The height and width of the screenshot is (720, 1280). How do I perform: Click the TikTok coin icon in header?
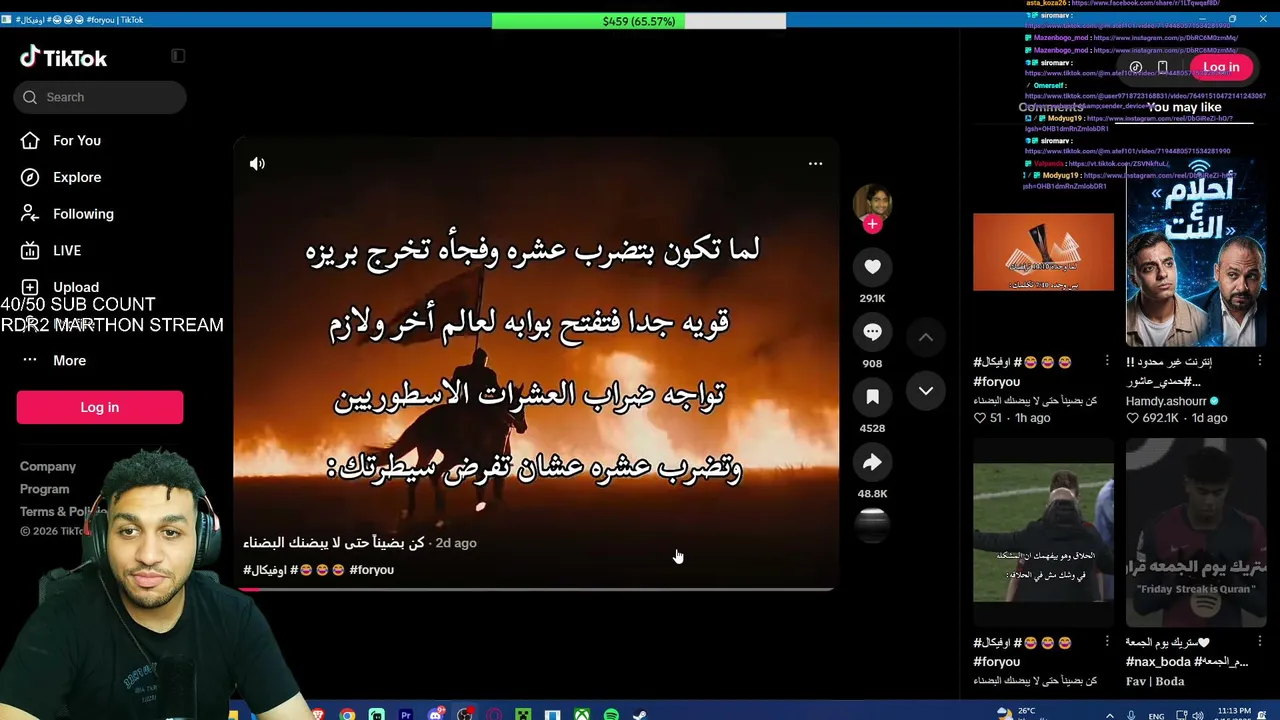coord(1136,67)
